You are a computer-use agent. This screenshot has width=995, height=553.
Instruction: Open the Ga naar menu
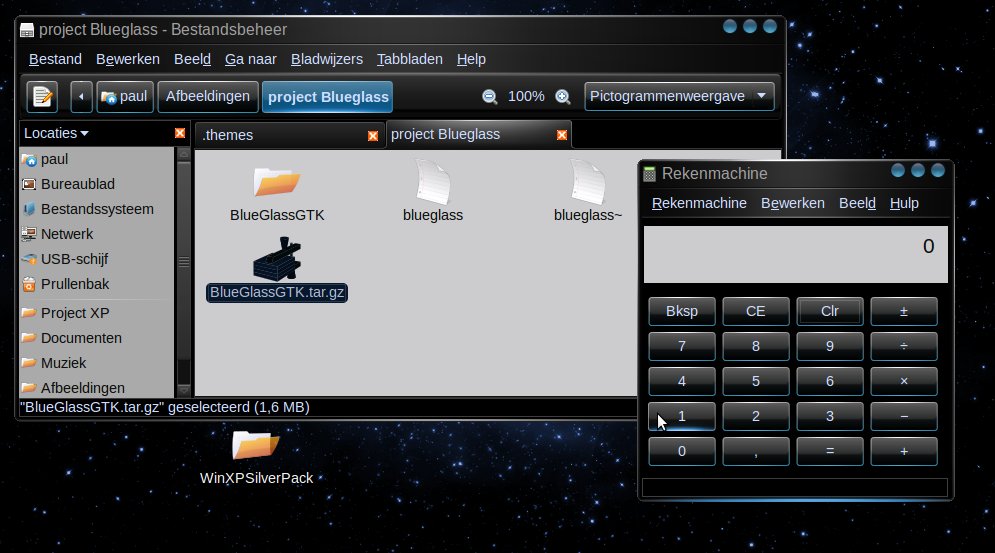[251, 59]
